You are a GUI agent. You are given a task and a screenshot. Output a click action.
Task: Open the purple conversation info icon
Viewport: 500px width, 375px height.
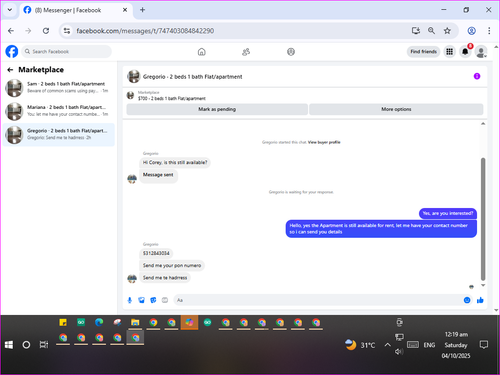pyautogui.click(x=477, y=76)
